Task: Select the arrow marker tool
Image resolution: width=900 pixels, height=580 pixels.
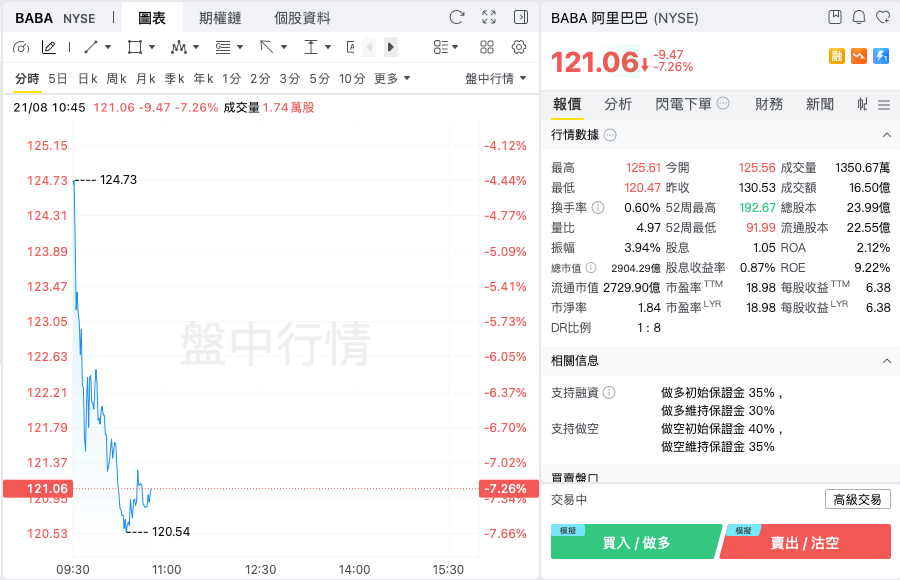Action: (266, 47)
